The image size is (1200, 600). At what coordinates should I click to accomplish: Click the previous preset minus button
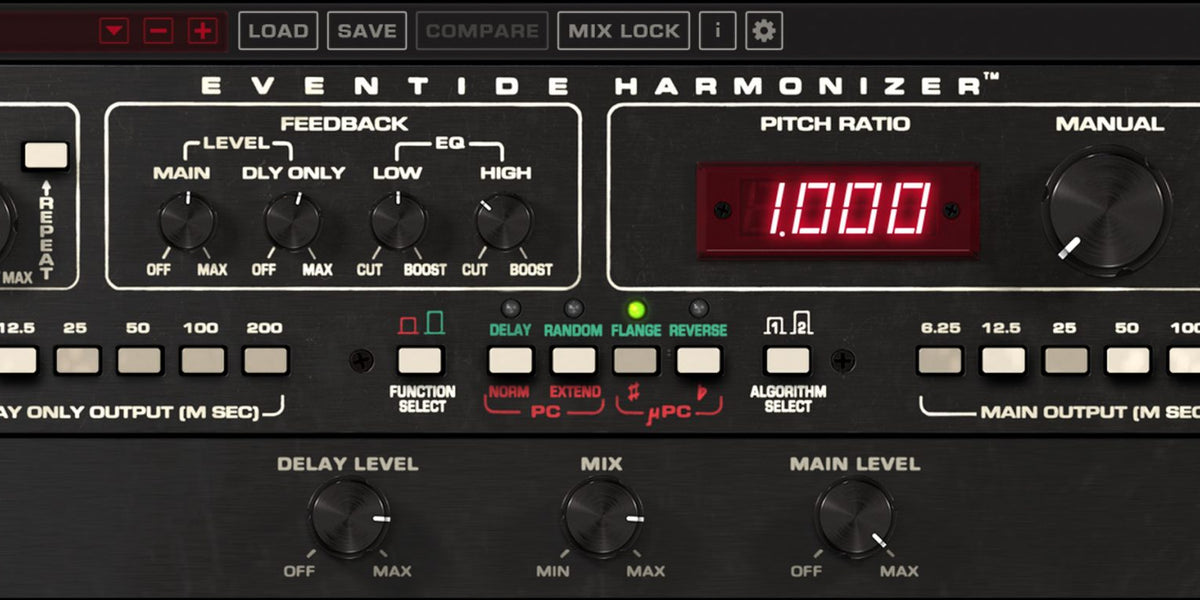pyautogui.click(x=160, y=30)
